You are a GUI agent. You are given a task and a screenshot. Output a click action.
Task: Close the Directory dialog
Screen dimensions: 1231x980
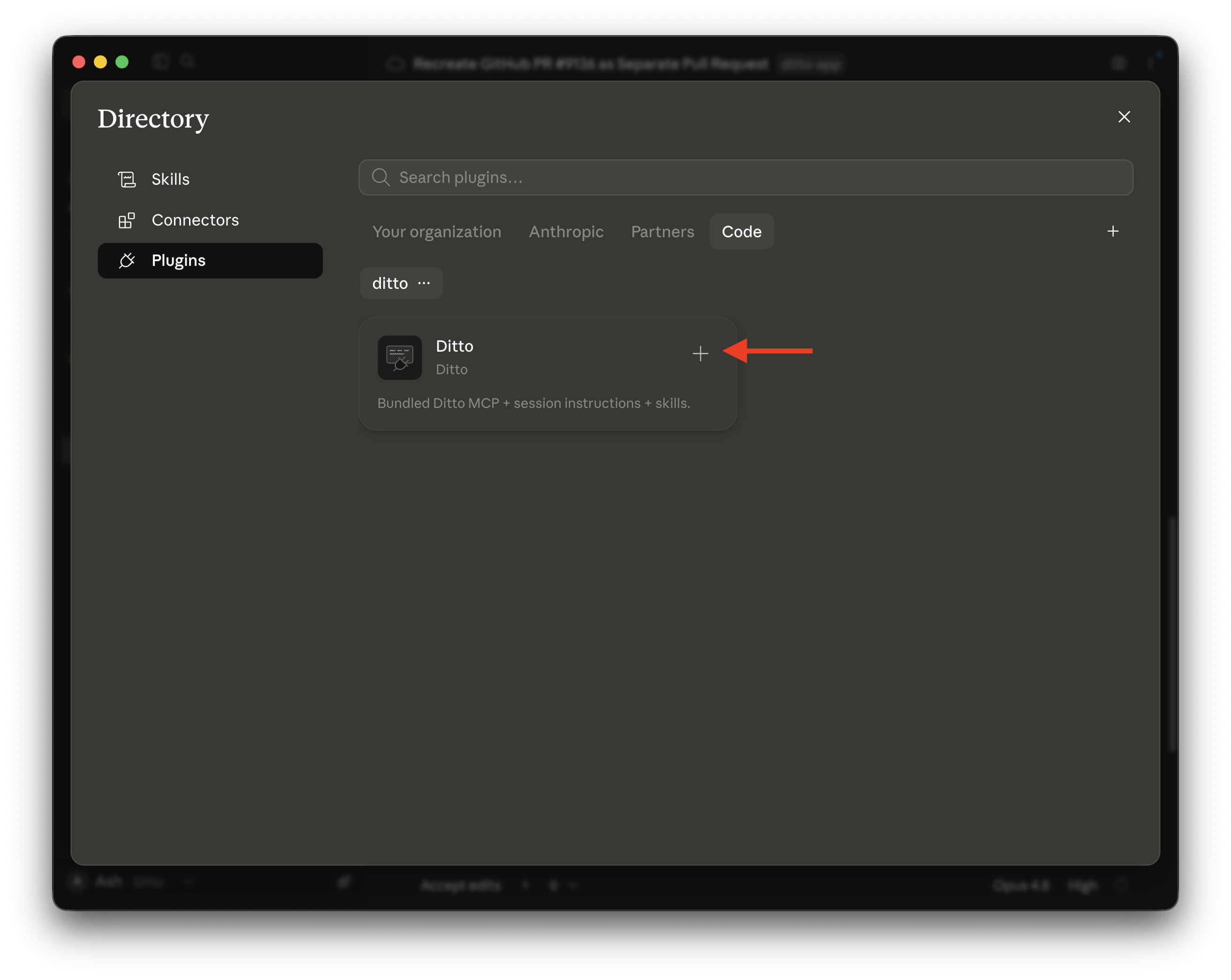click(1124, 117)
